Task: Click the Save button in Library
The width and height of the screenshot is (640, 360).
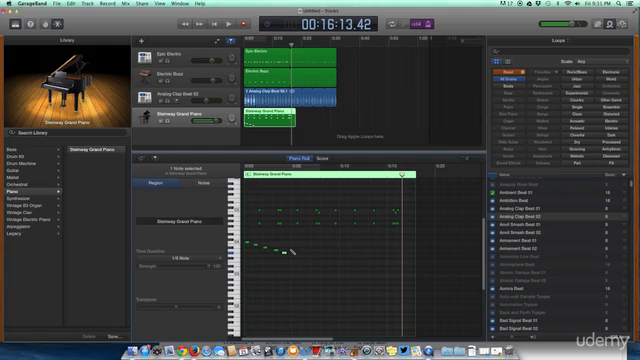Action: pos(114,337)
